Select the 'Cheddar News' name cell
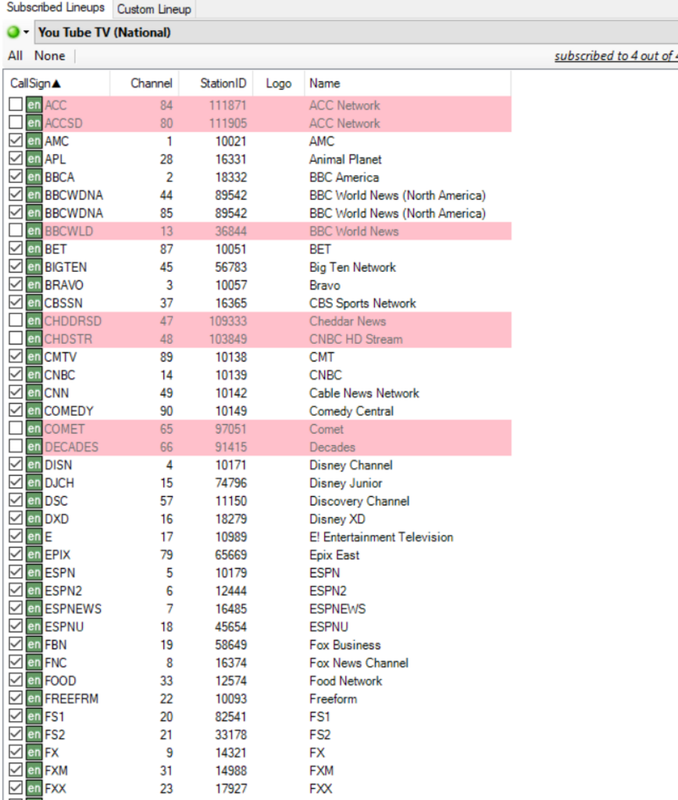 pos(347,321)
